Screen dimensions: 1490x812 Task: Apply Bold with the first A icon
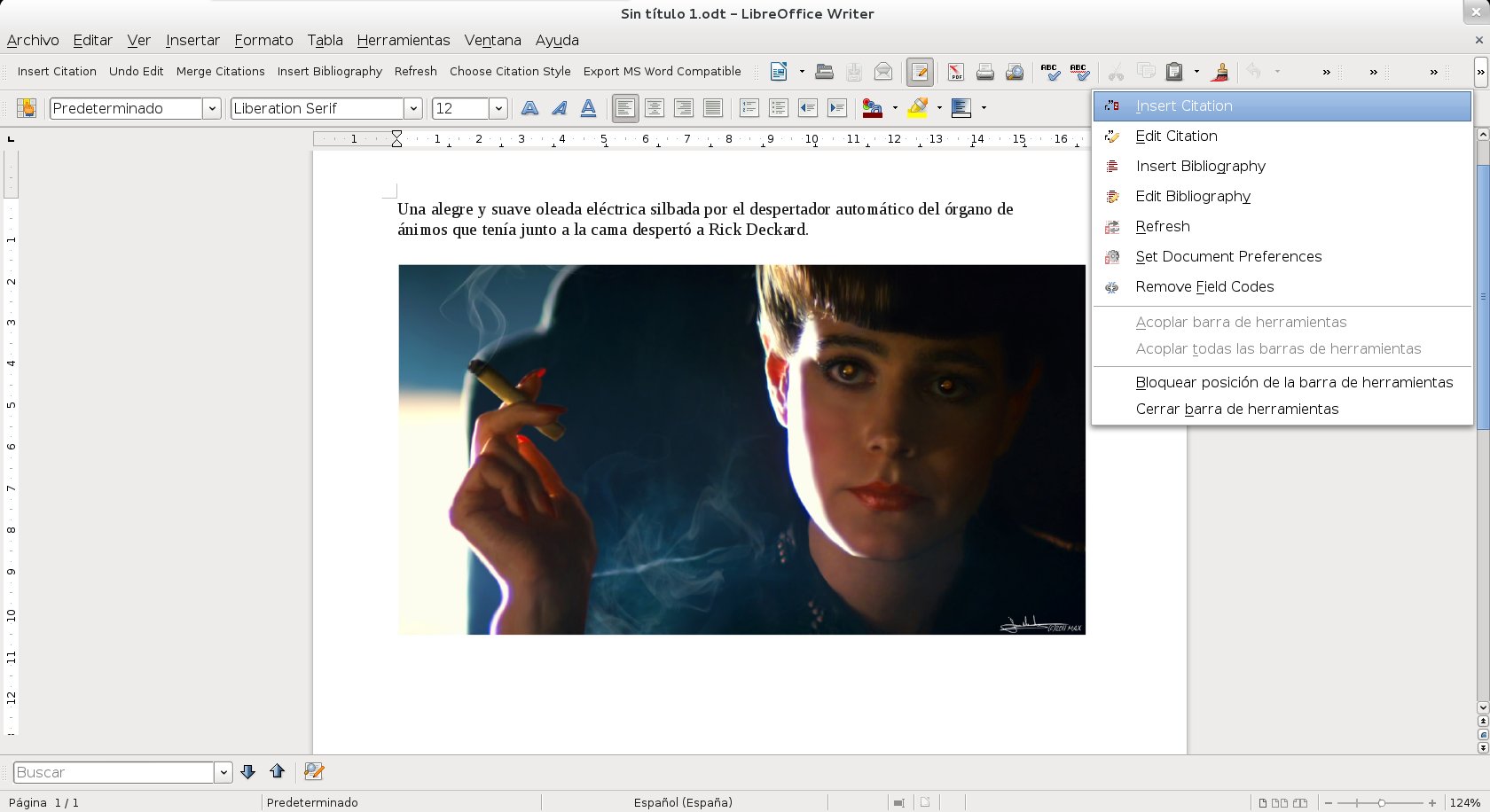[529, 108]
